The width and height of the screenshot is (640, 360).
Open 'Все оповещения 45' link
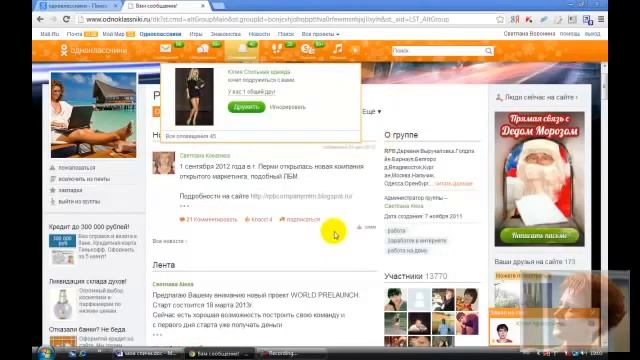191,136
